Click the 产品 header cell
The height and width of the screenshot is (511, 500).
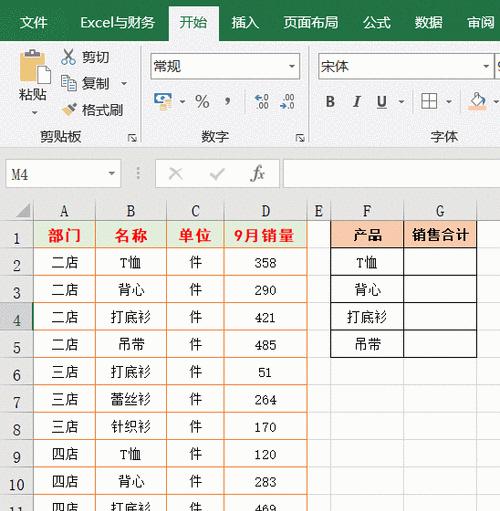[x=367, y=234]
